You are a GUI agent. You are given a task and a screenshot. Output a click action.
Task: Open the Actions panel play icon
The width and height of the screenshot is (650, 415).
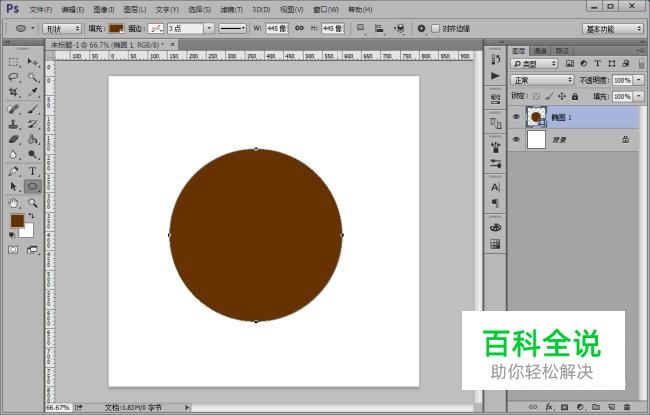(x=495, y=76)
